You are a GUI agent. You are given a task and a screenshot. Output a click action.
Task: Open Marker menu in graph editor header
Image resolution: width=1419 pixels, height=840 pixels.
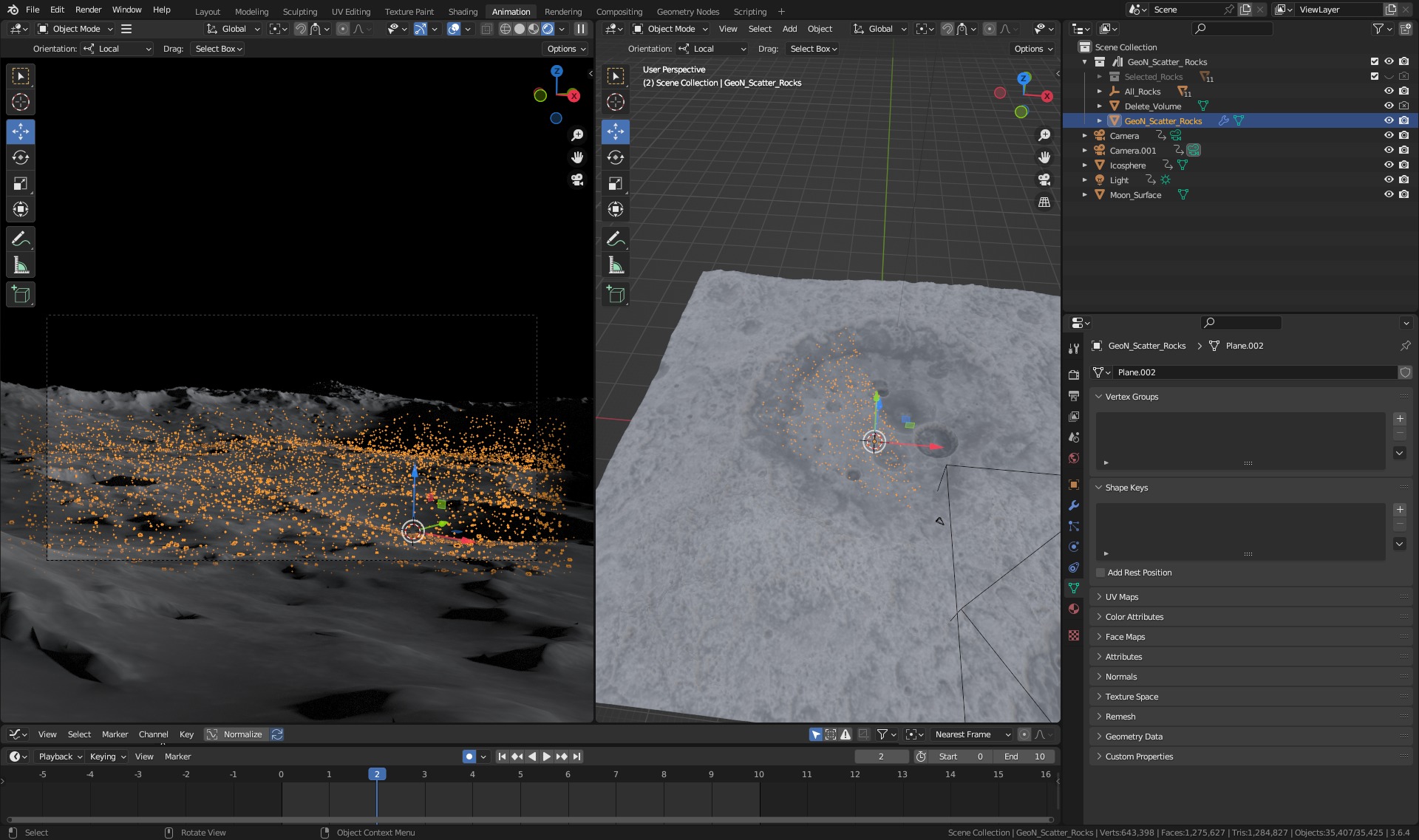pos(115,734)
